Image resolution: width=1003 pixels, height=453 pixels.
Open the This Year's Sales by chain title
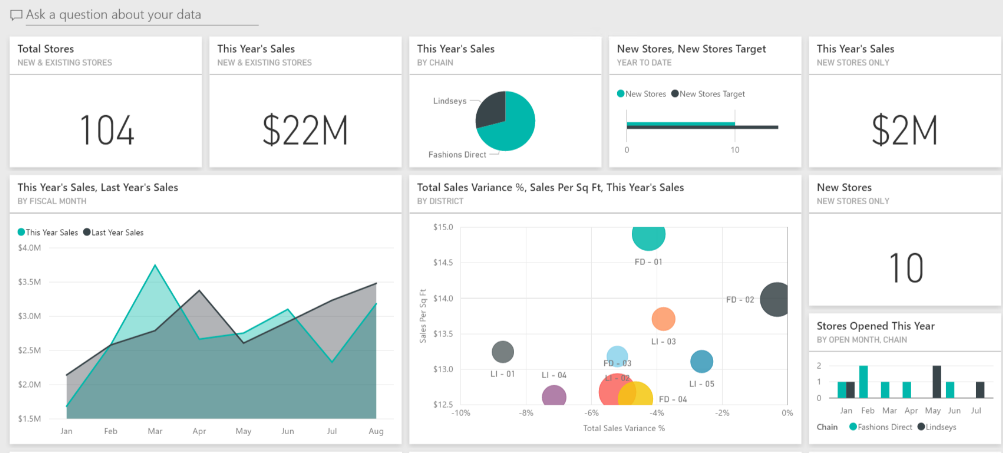coord(455,49)
